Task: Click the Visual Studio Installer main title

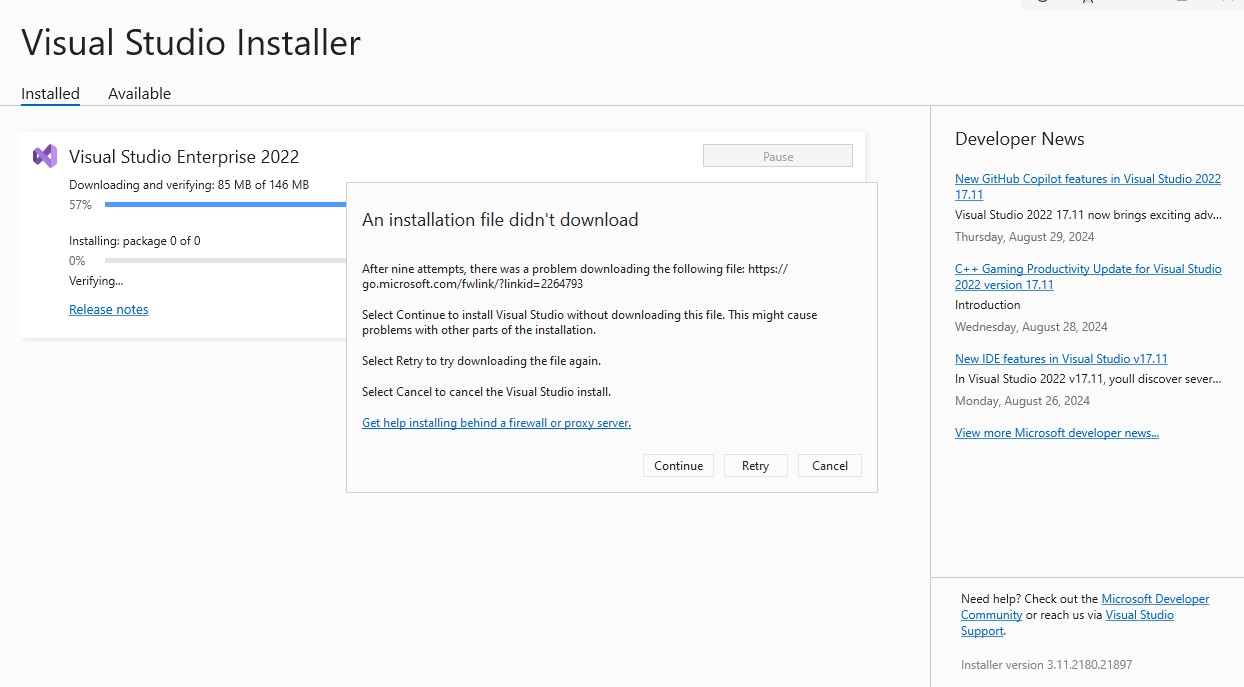Action: pyautogui.click(x=191, y=43)
